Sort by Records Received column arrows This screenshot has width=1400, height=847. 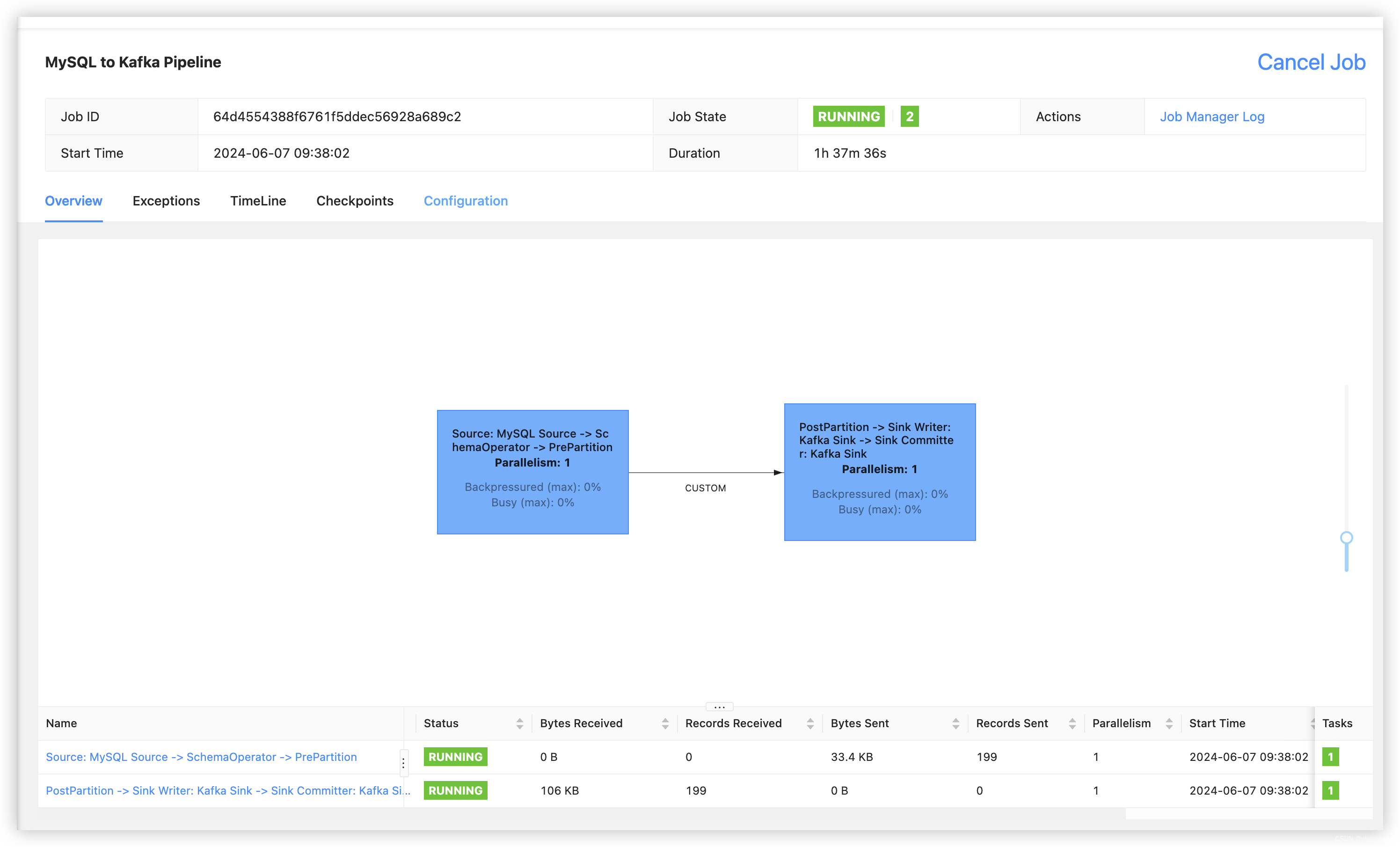click(810, 723)
